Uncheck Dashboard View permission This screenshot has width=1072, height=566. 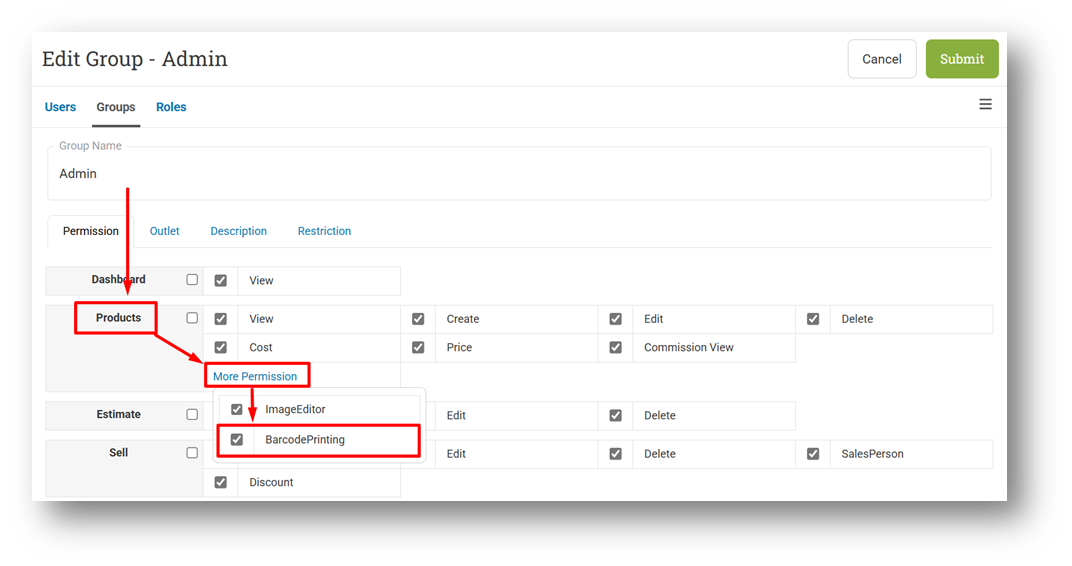point(221,280)
